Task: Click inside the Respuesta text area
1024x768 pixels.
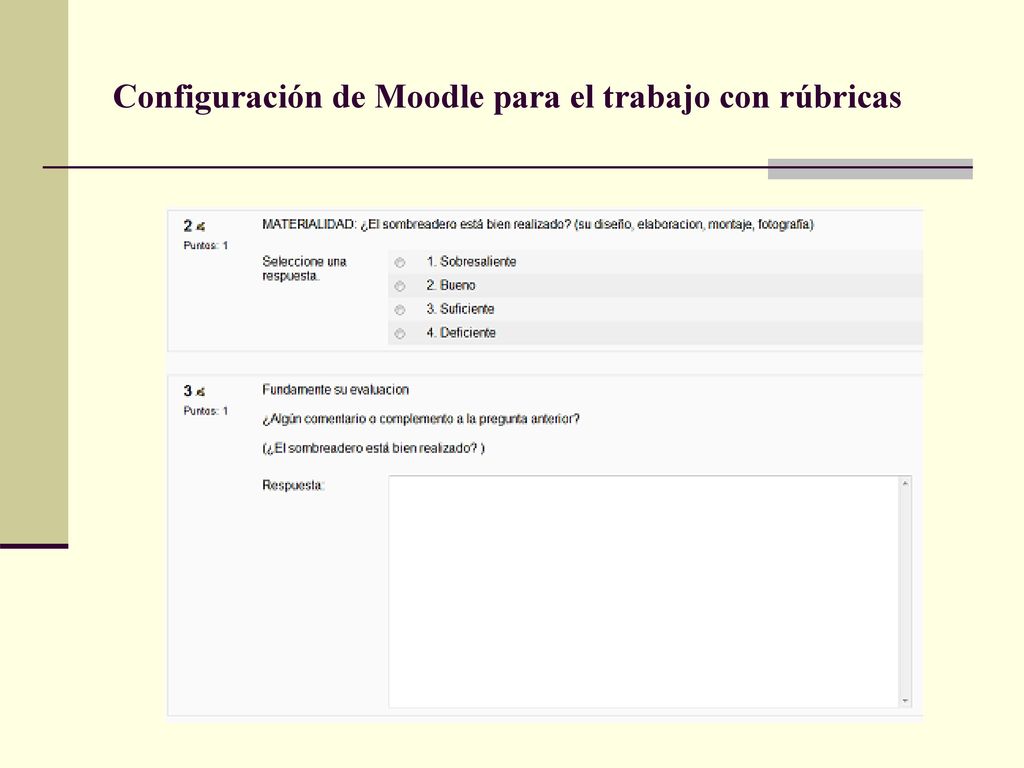Action: (x=644, y=592)
